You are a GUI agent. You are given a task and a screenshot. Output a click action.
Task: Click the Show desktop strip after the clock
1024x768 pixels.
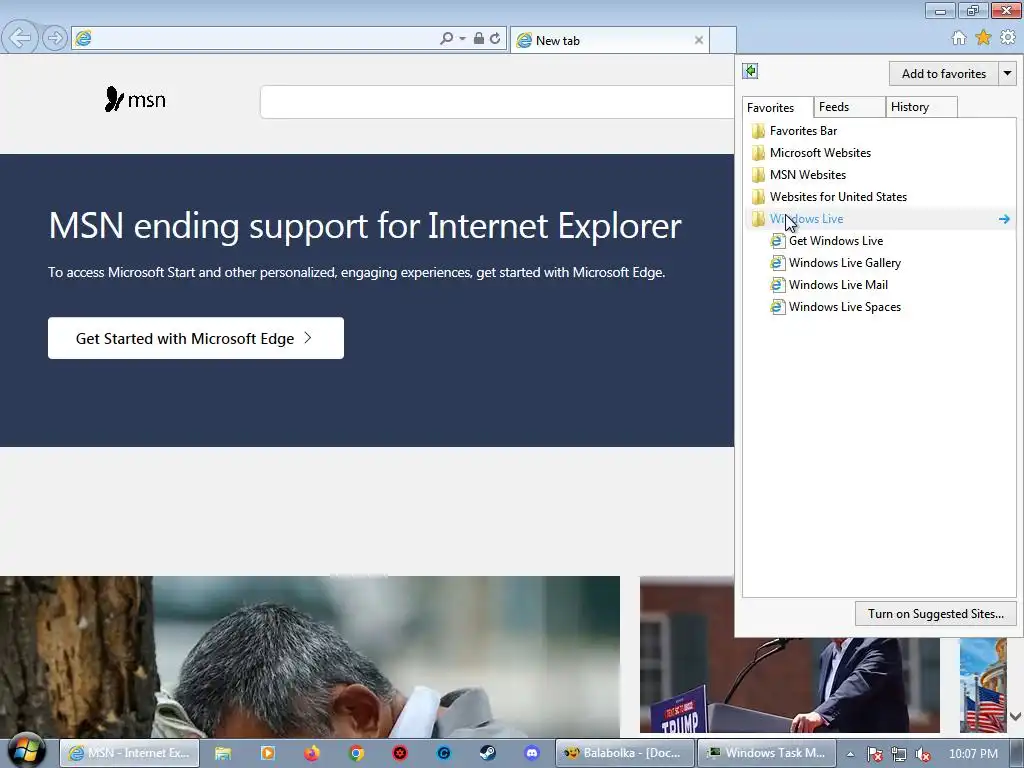click(x=1017, y=754)
